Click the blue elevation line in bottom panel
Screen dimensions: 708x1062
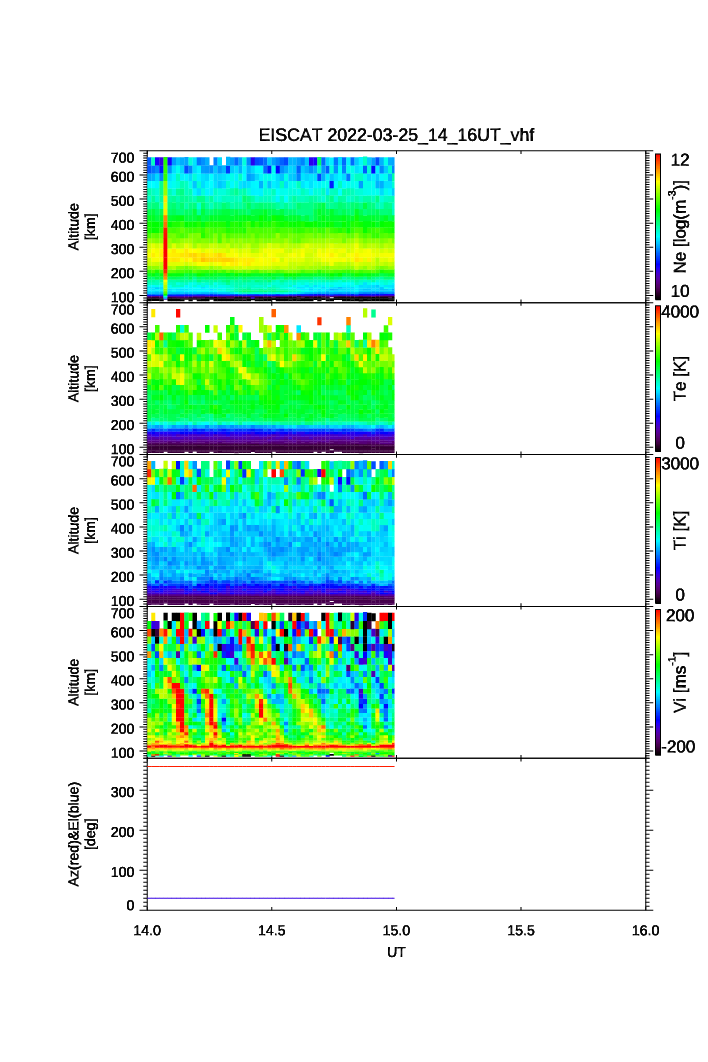click(270, 898)
